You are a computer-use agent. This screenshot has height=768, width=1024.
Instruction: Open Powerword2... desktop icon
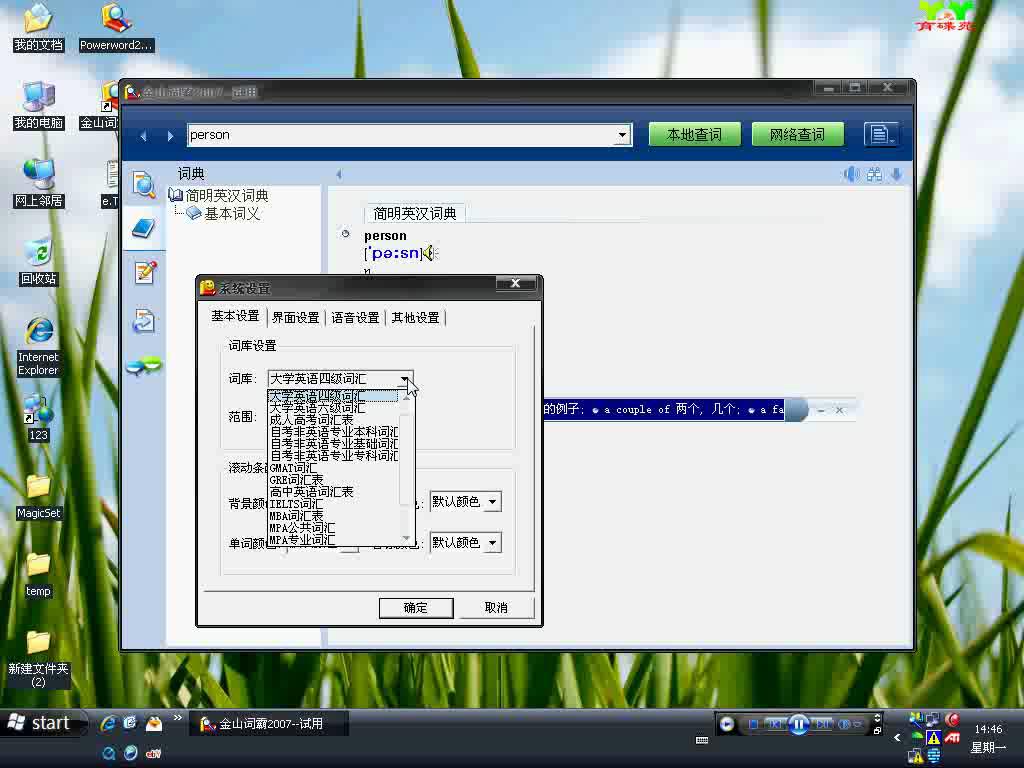click(116, 28)
